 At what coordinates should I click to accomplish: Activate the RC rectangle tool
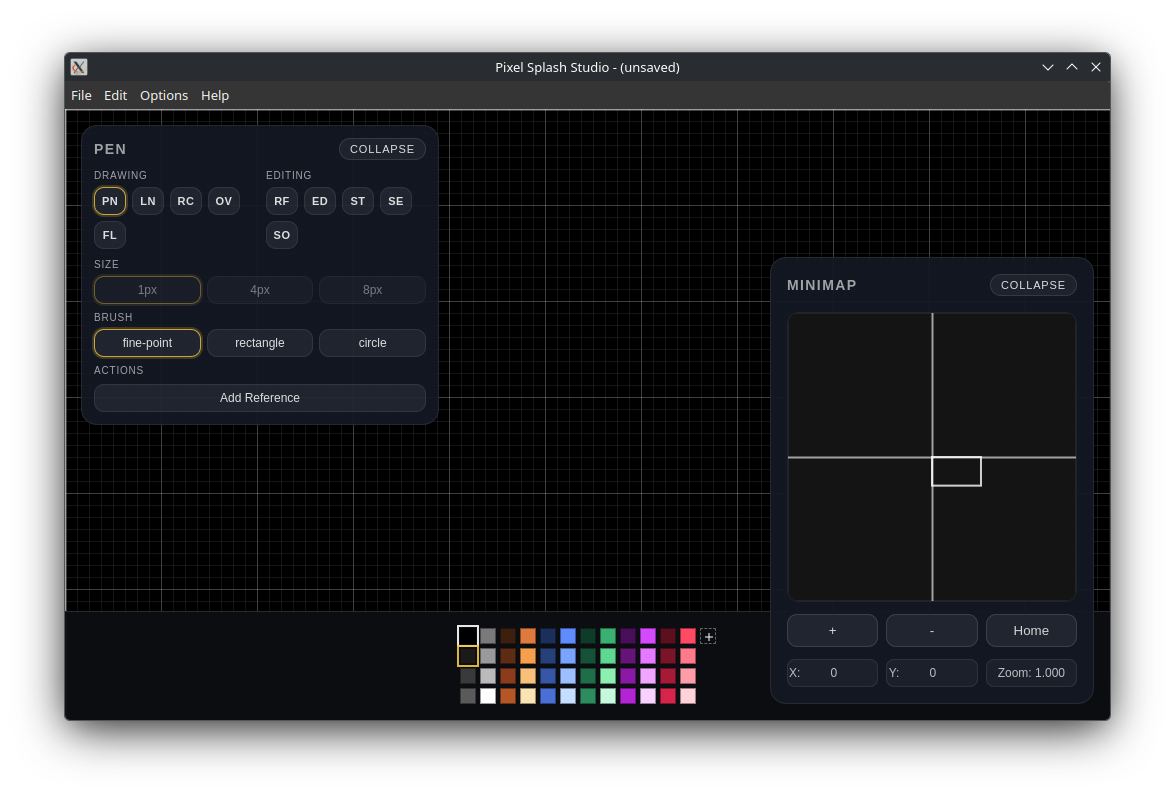click(x=185, y=201)
